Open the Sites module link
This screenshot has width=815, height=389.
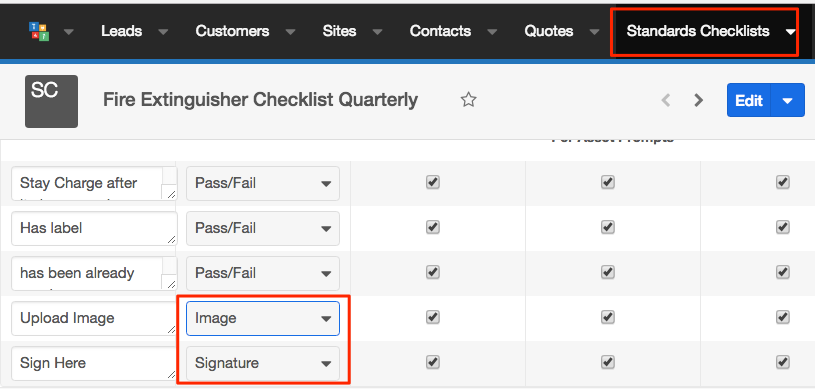(339, 31)
